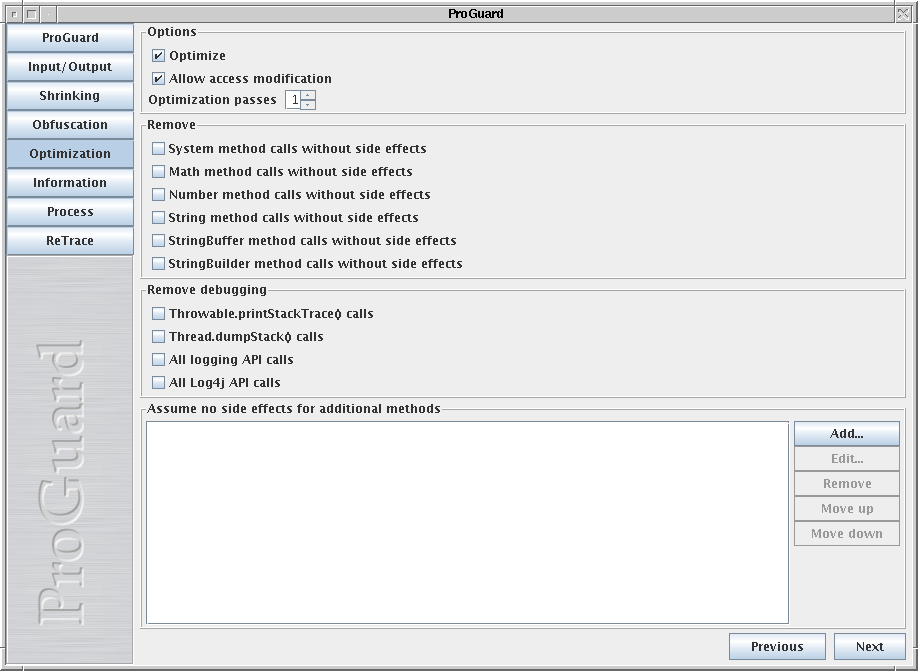Image resolution: width=918 pixels, height=671 pixels.
Task: Select the ReTrace tab
Action: coord(70,241)
